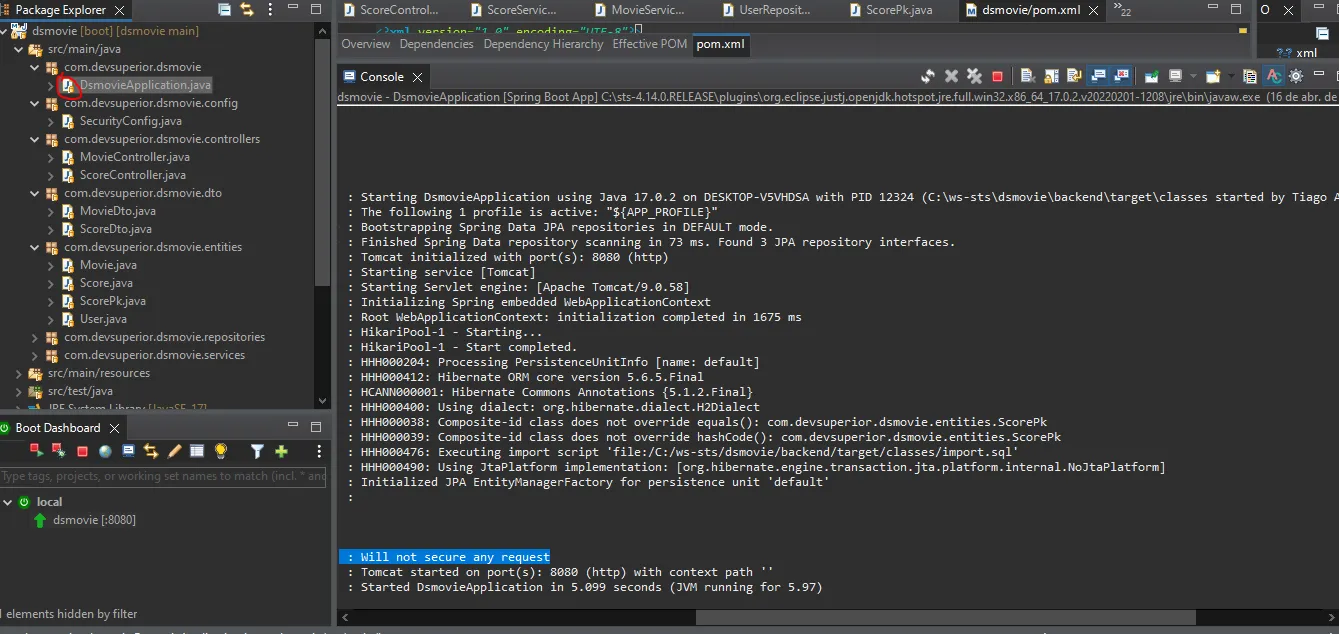The width and height of the screenshot is (1339, 634).
Task: Toggle Scroll Lock in the console toolbar
Action: coord(1052,76)
